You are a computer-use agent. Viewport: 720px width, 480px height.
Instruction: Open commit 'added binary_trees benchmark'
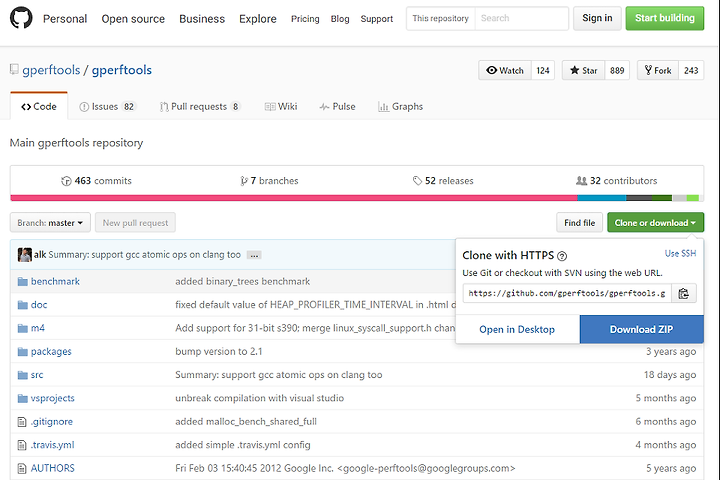(242, 282)
